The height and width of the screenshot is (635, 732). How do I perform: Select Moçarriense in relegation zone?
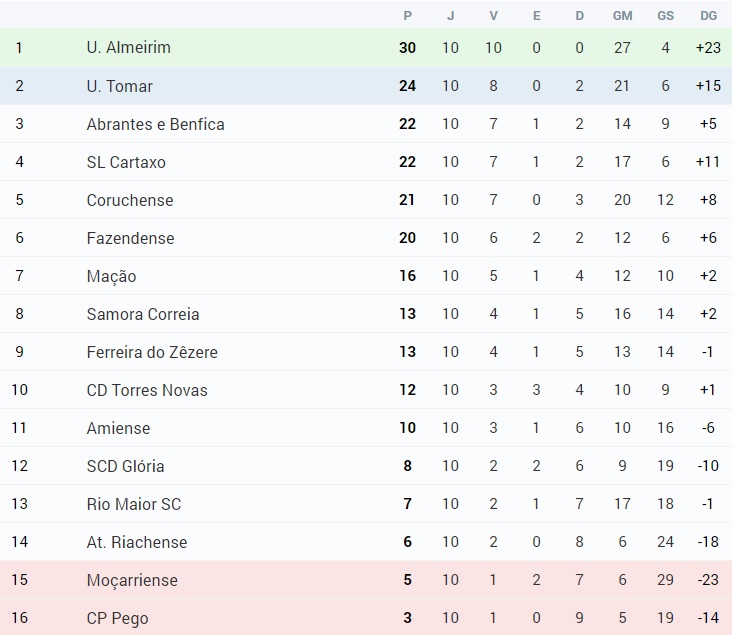132,580
